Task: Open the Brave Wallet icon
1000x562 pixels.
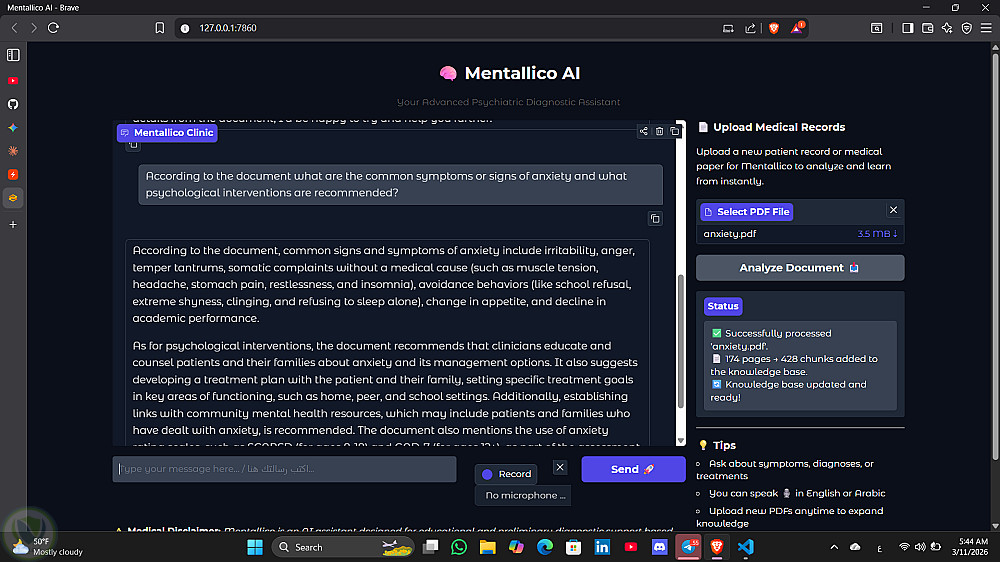Action: coord(927,28)
